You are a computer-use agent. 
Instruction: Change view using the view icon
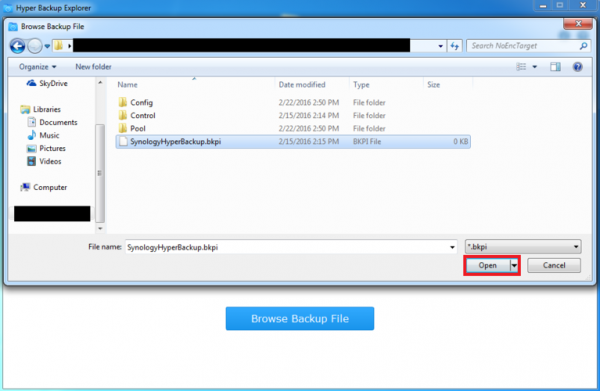[521, 67]
